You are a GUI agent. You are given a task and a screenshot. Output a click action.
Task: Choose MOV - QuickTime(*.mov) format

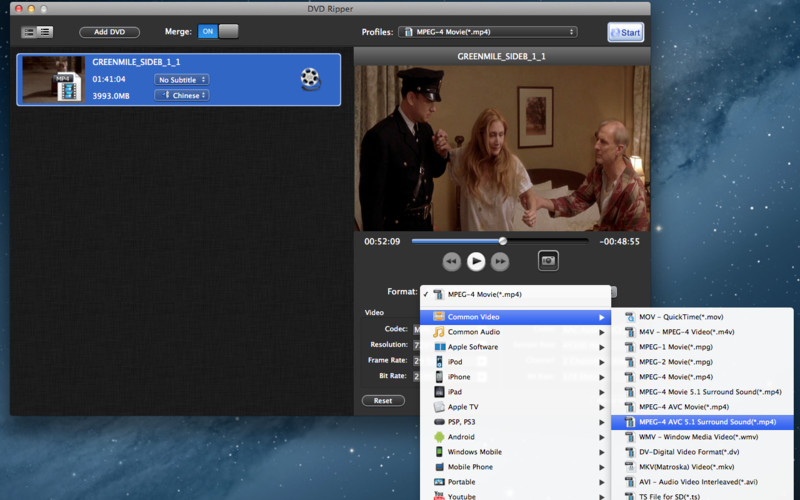pyautogui.click(x=702, y=317)
